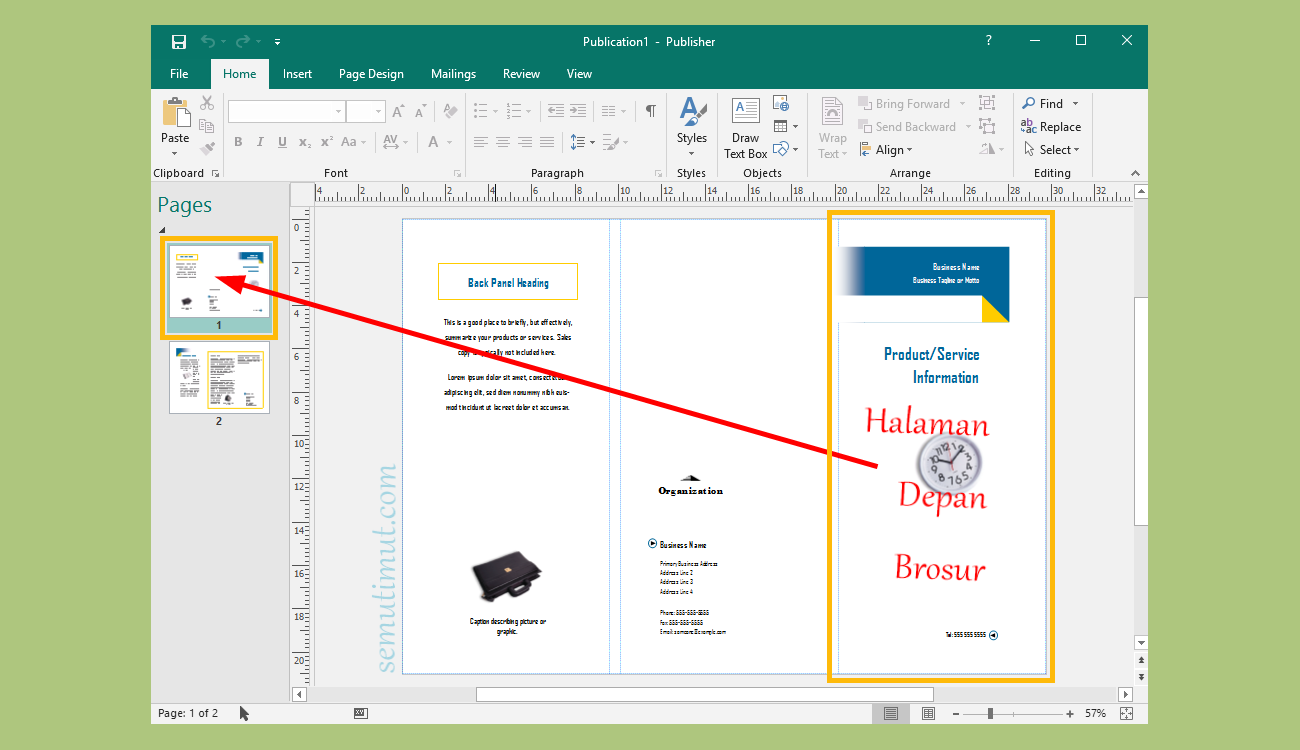Toggle Italic formatting

pos(260,142)
